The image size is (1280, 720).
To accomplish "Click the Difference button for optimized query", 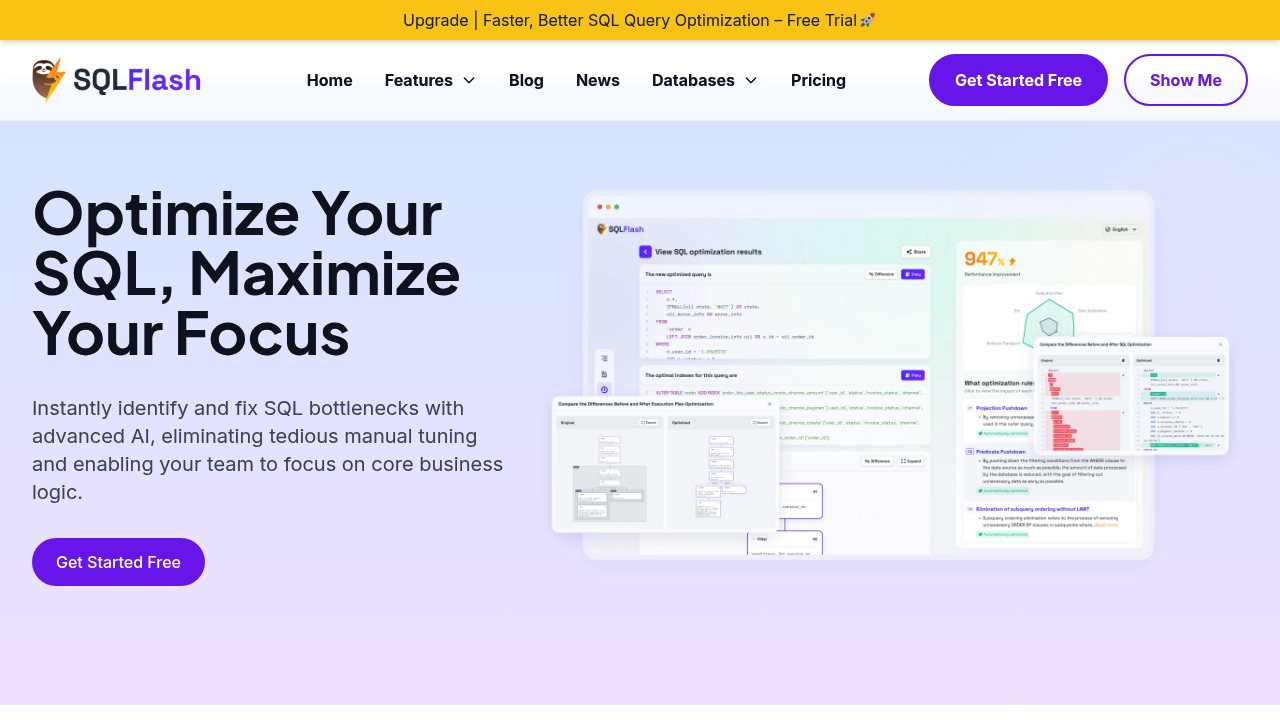I will pyautogui.click(x=880, y=273).
